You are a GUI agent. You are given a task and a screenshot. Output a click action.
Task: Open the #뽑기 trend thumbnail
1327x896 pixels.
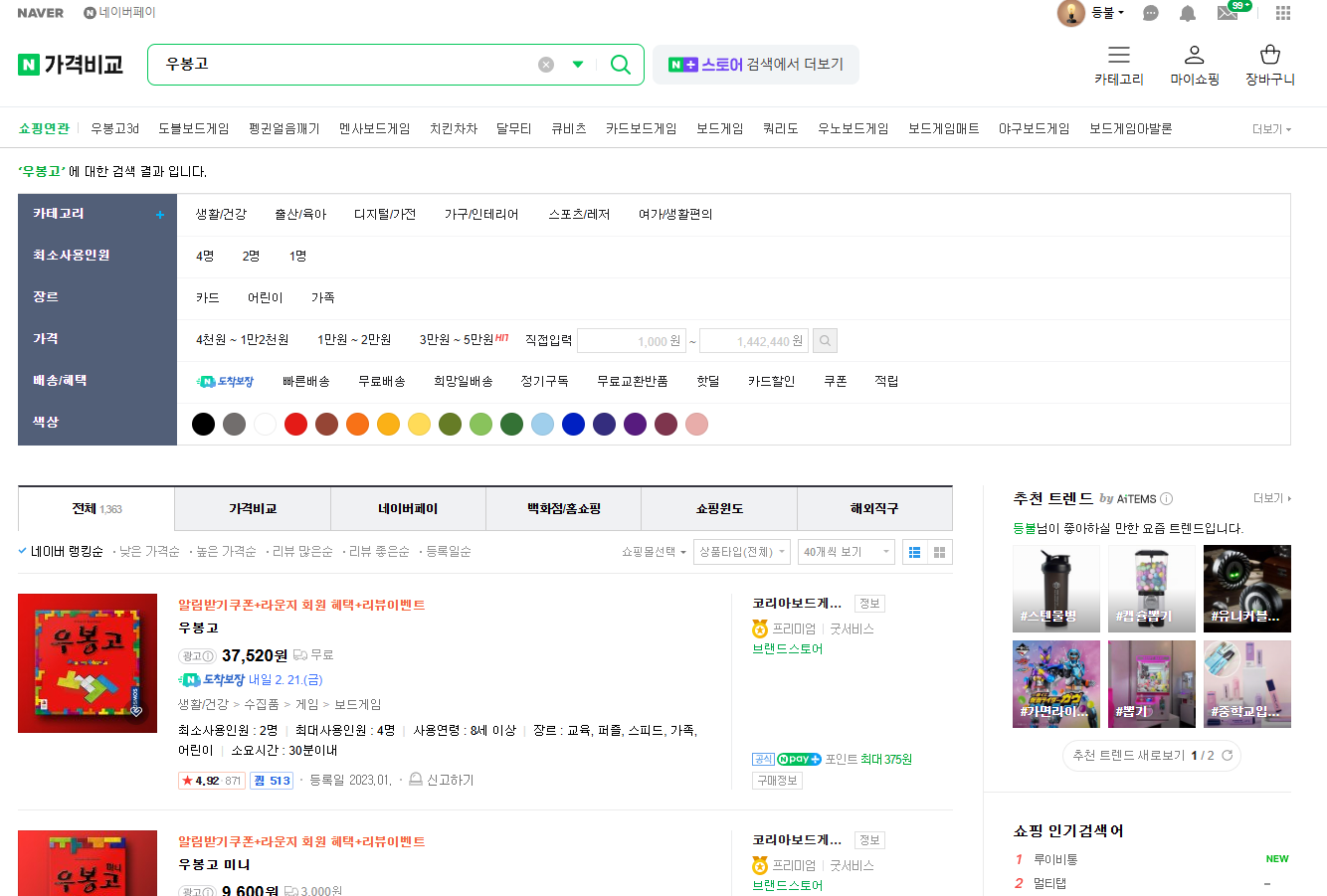(x=1152, y=684)
